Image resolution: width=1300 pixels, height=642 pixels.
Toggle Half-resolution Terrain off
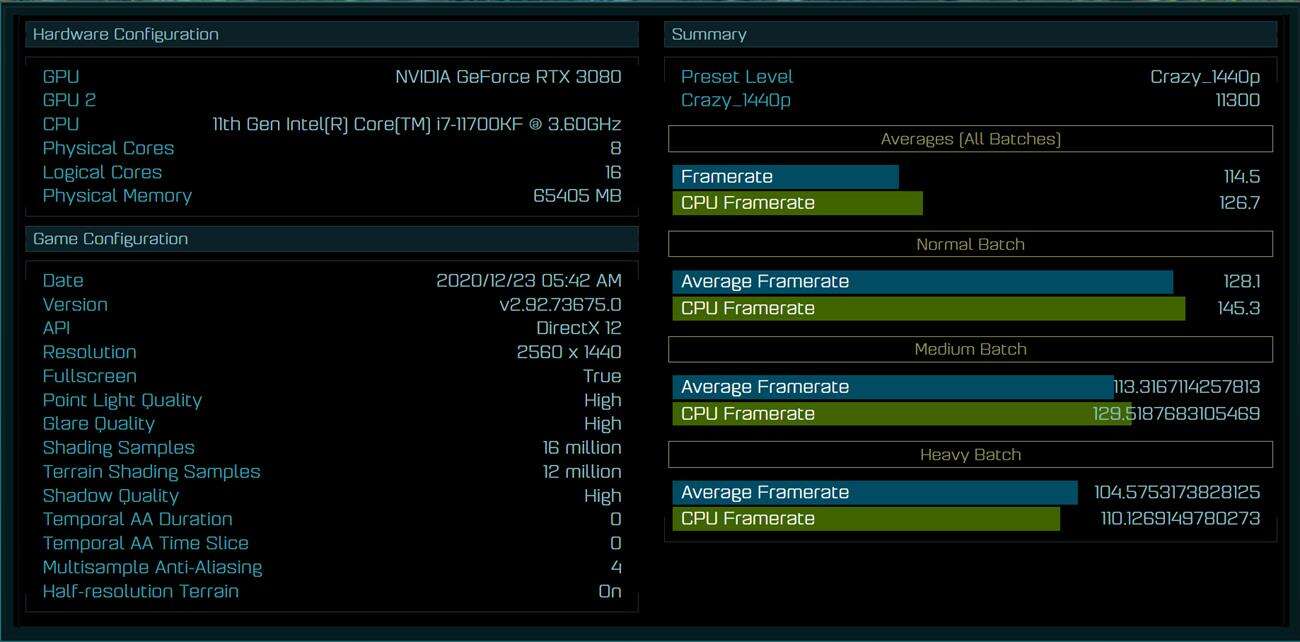pyautogui.click(x=140, y=591)
